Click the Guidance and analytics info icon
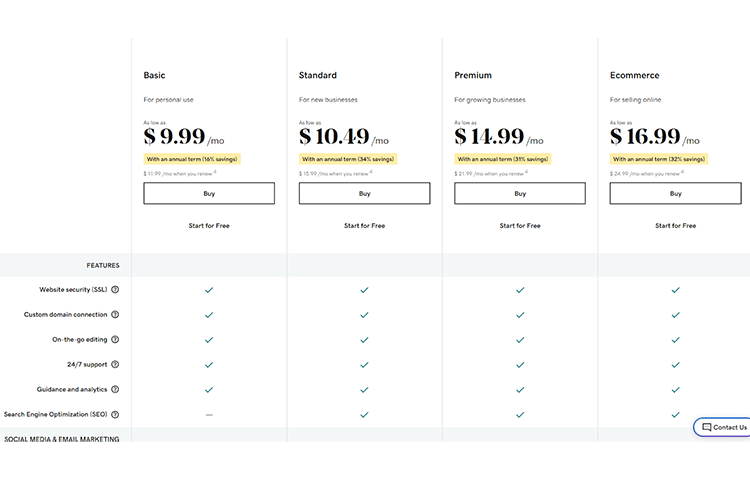 coord(115,389)
